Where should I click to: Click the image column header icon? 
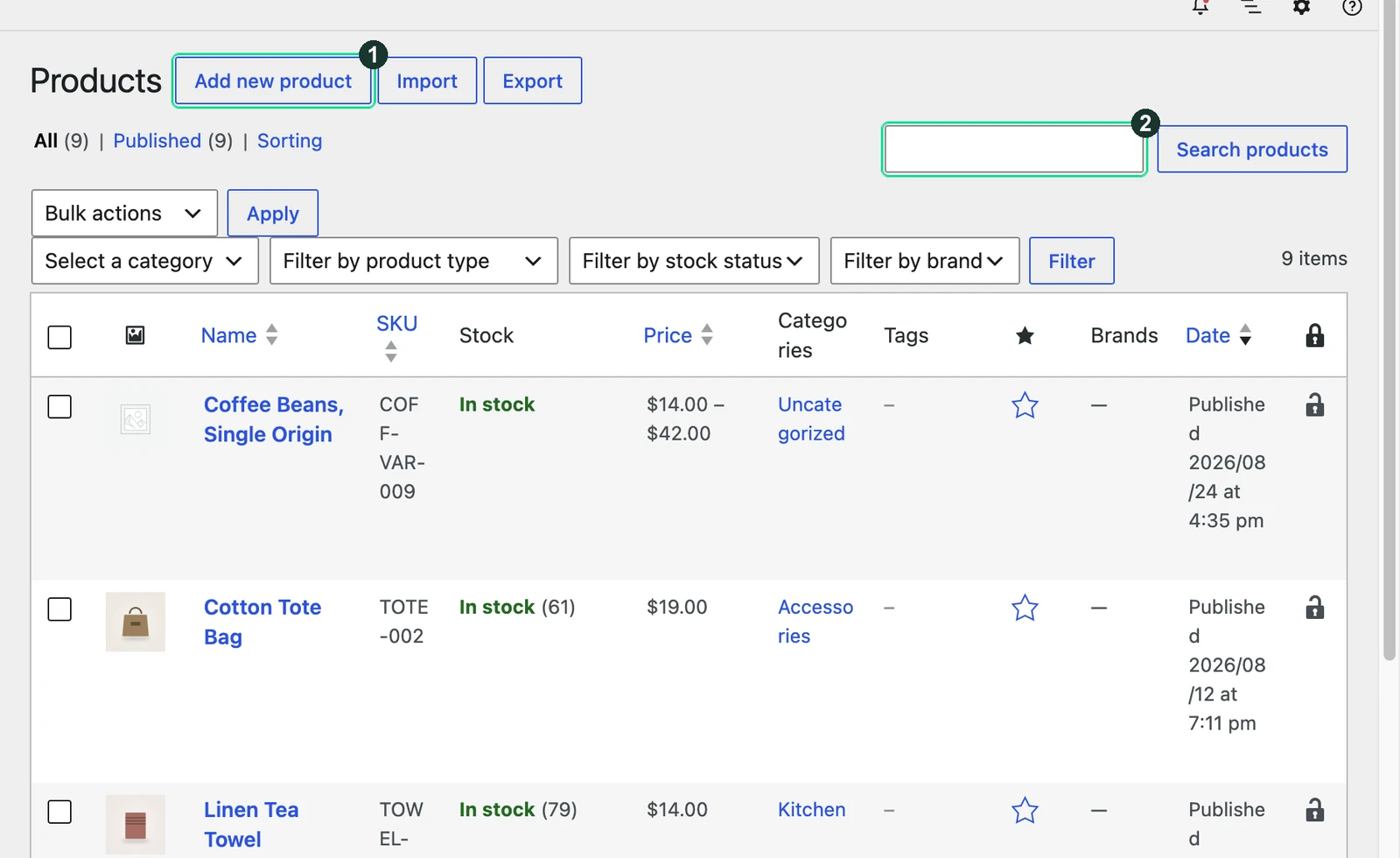(135, 335)
